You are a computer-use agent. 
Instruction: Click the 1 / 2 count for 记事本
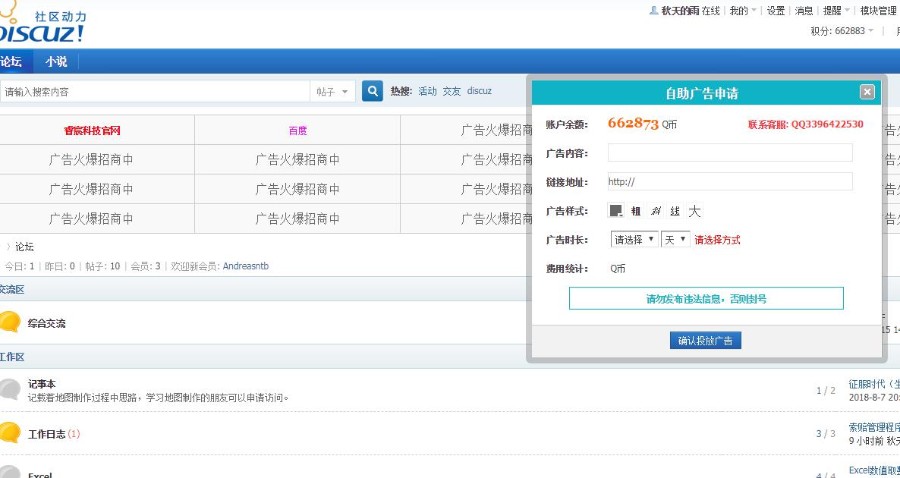[826, 391]
